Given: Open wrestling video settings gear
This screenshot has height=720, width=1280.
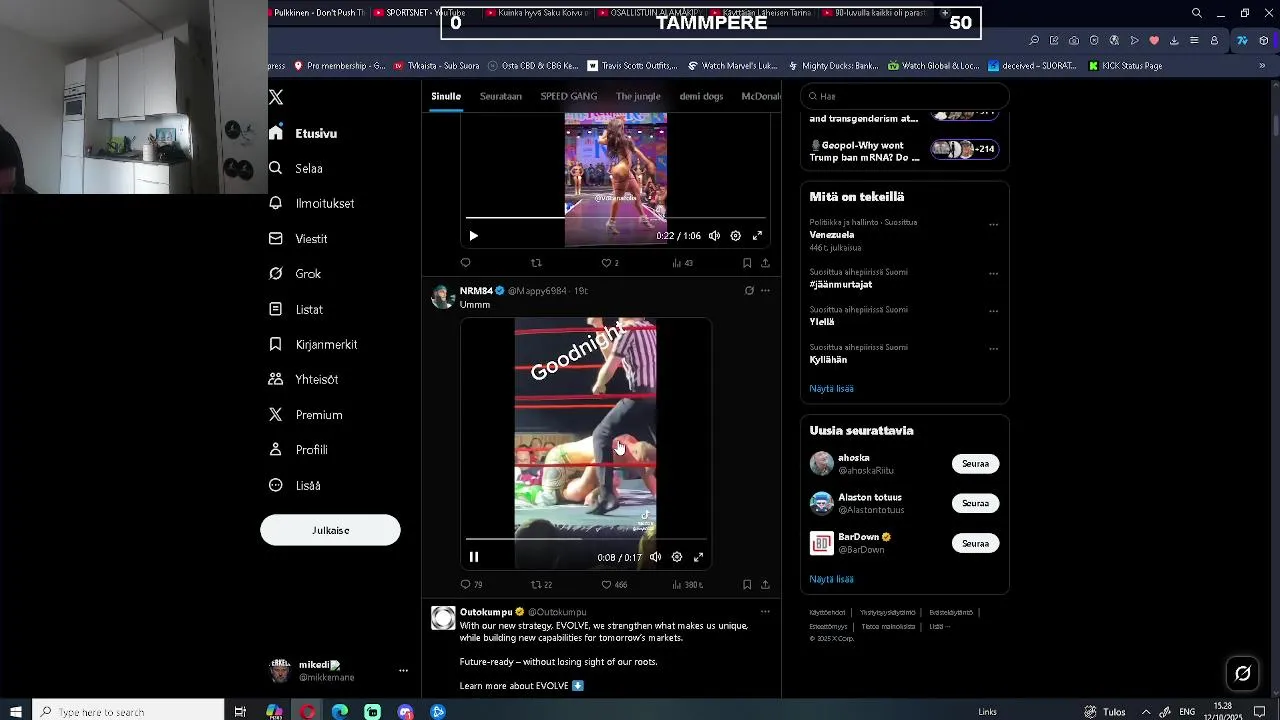Looking at the screenshot, I should [677, 557].
